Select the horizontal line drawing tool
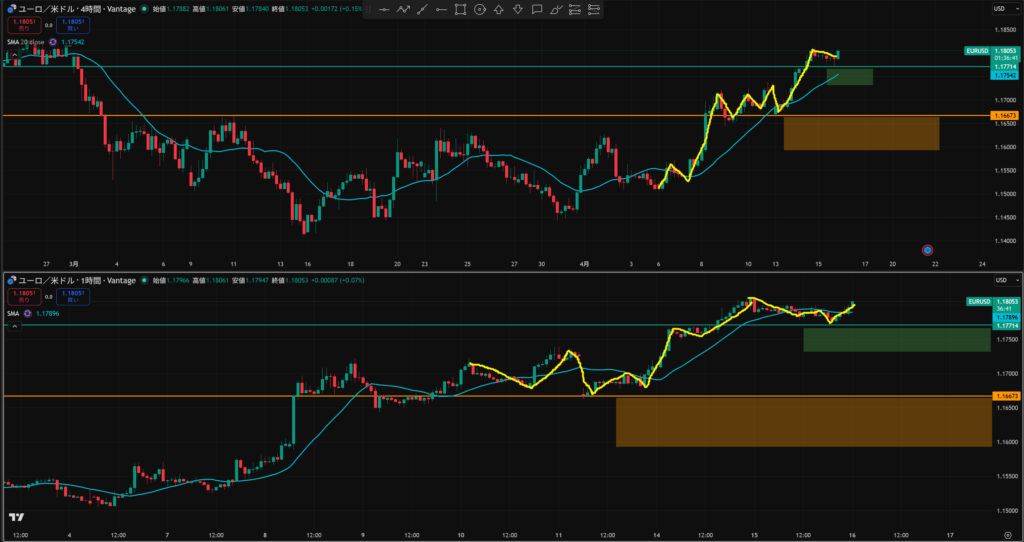 coord(383,9)
